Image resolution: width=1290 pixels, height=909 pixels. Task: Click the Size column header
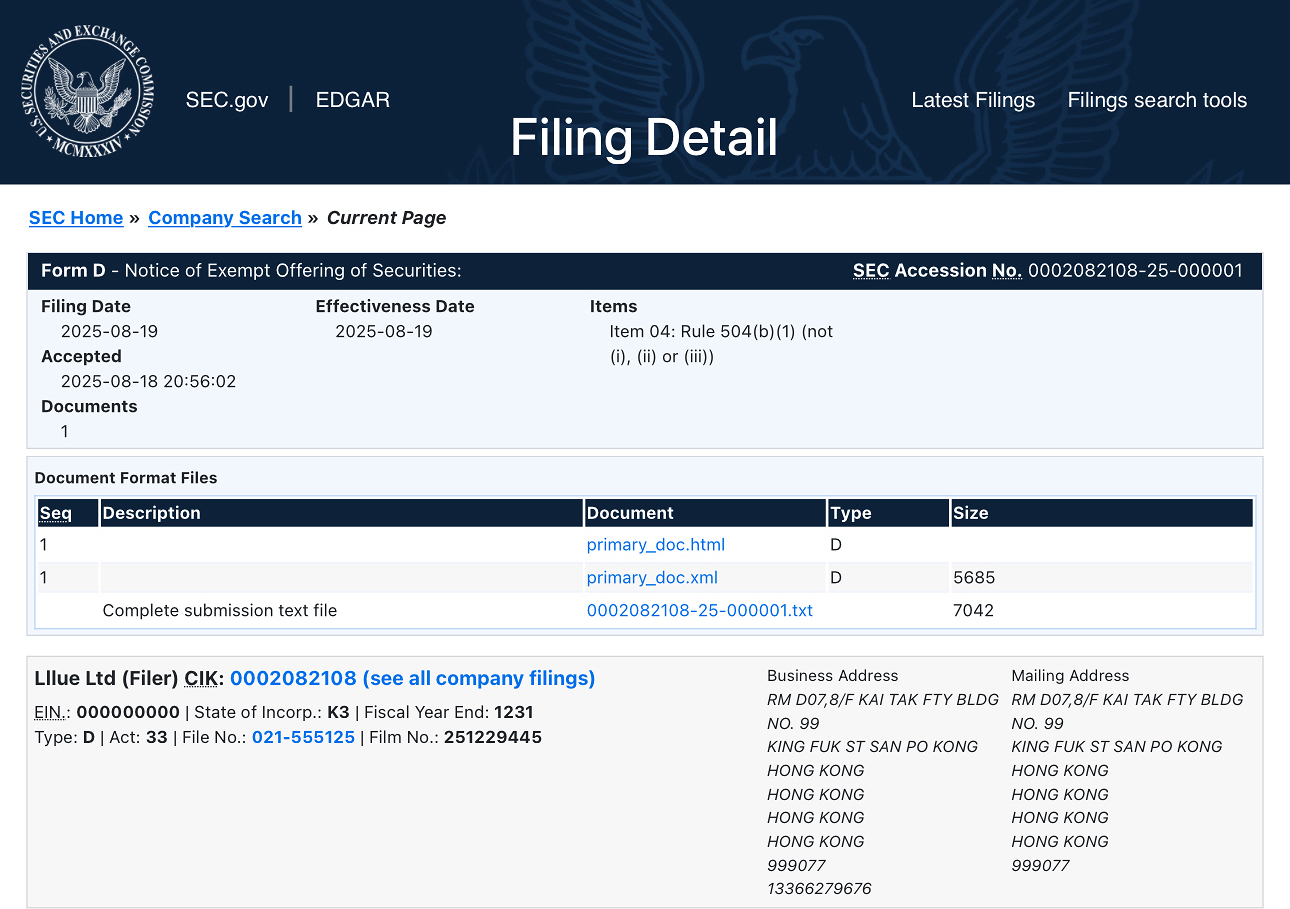pyautogui.click(x=970, y=513)
